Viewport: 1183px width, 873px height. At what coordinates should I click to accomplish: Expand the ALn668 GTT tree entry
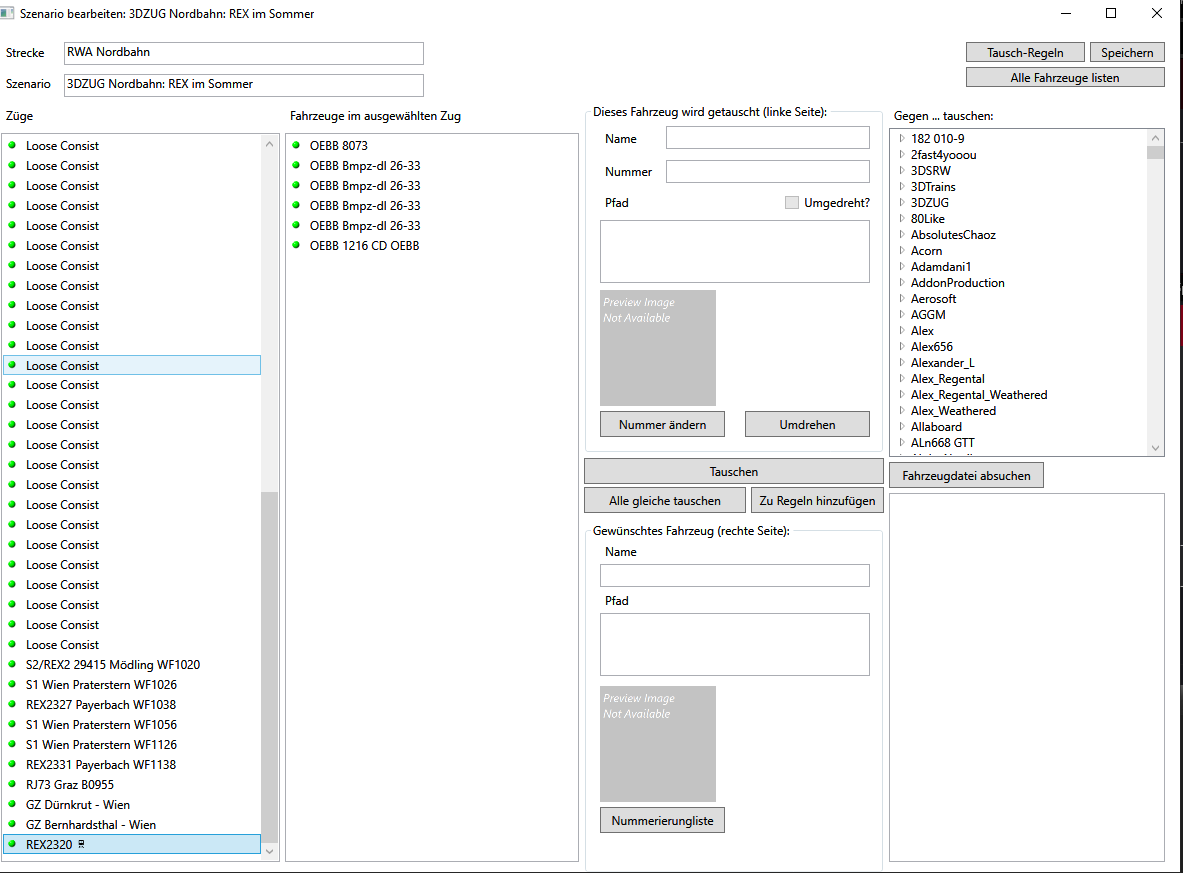[901, 443]
